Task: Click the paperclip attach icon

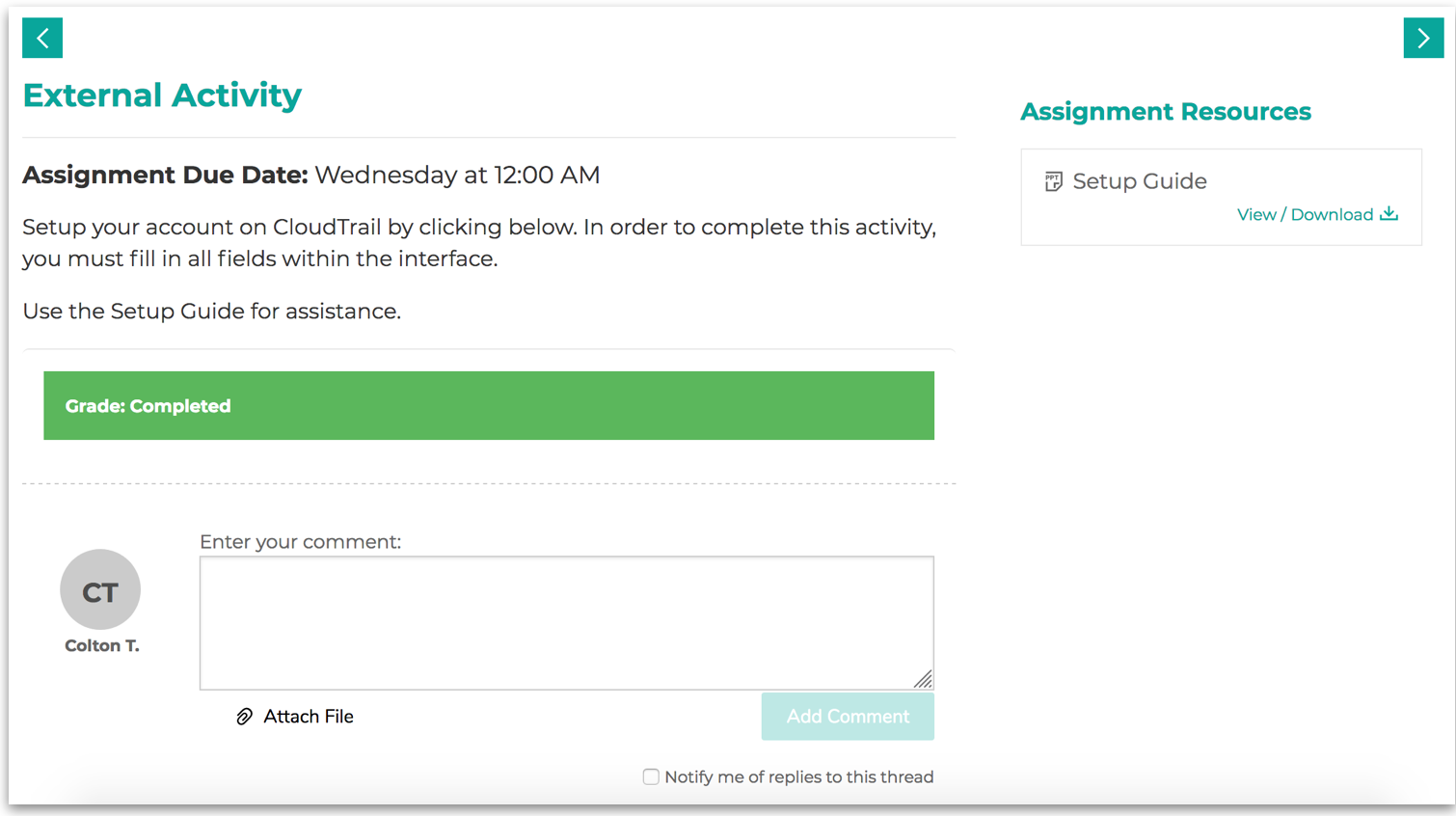Action: [245, 717]
